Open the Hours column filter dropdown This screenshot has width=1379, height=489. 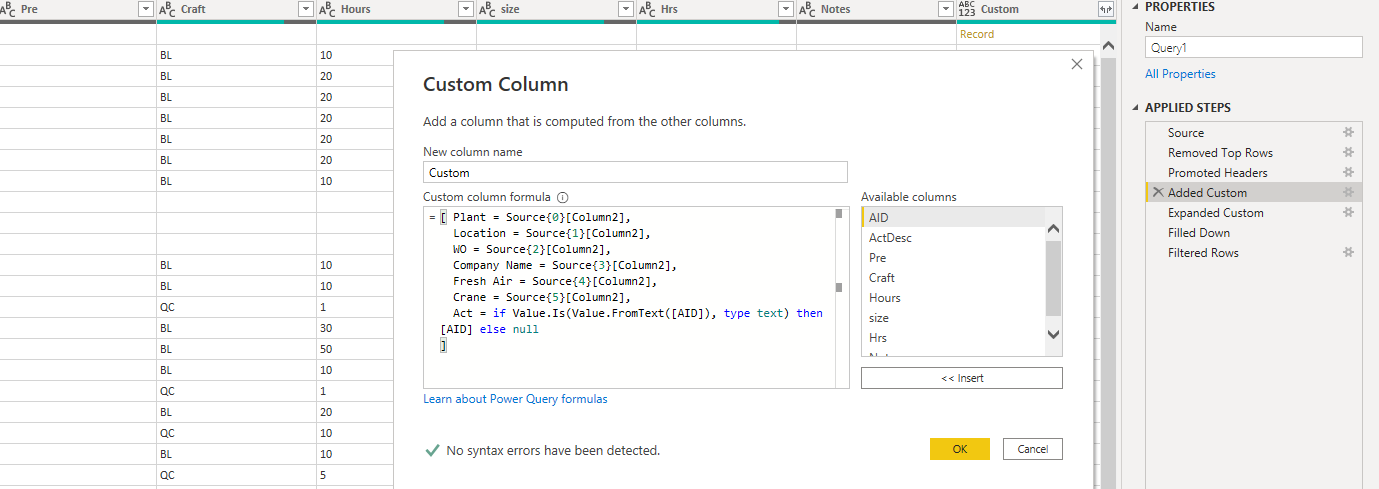[x=465, y=9]
